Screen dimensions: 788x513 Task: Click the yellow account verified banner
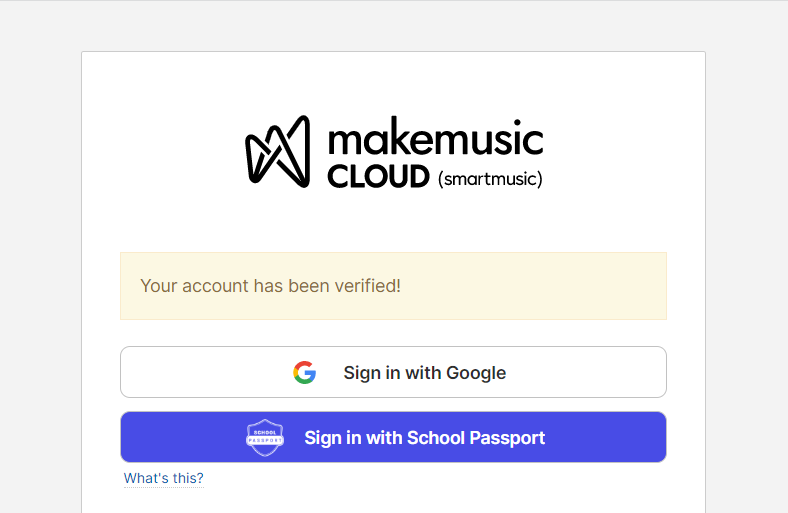[x=393, y=286]
